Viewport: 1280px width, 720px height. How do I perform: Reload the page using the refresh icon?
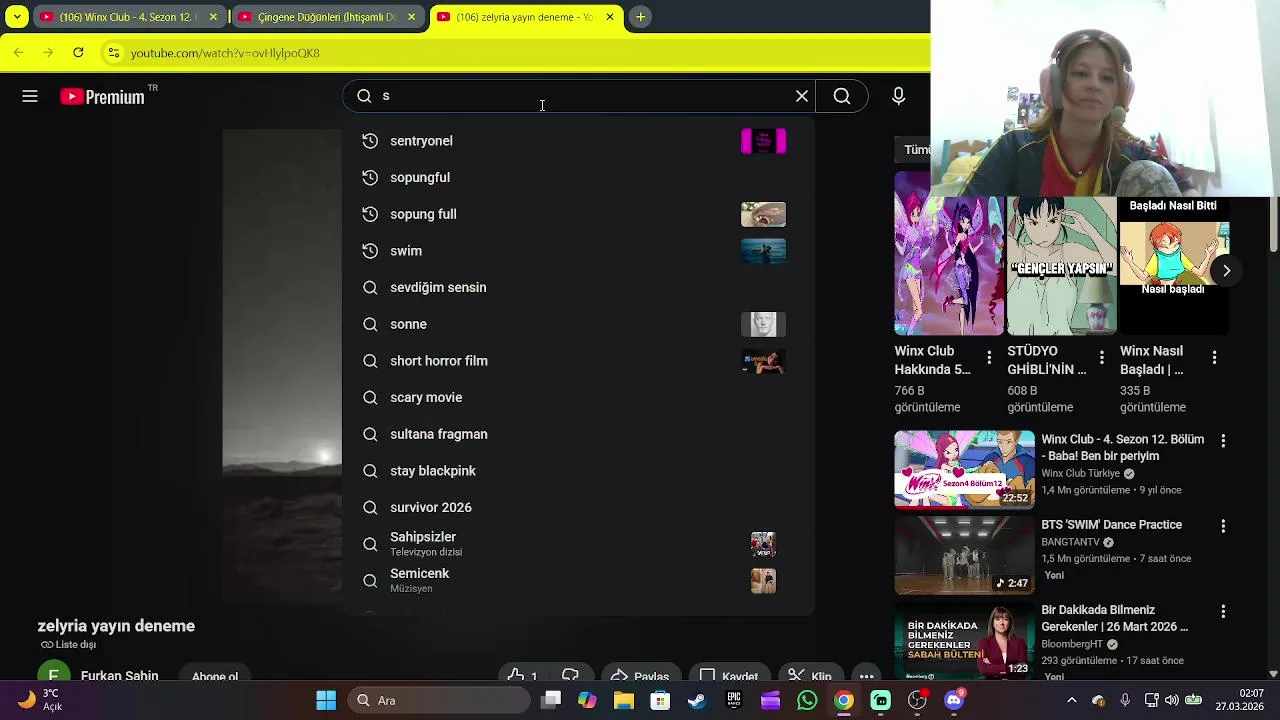tap(79, 53)
